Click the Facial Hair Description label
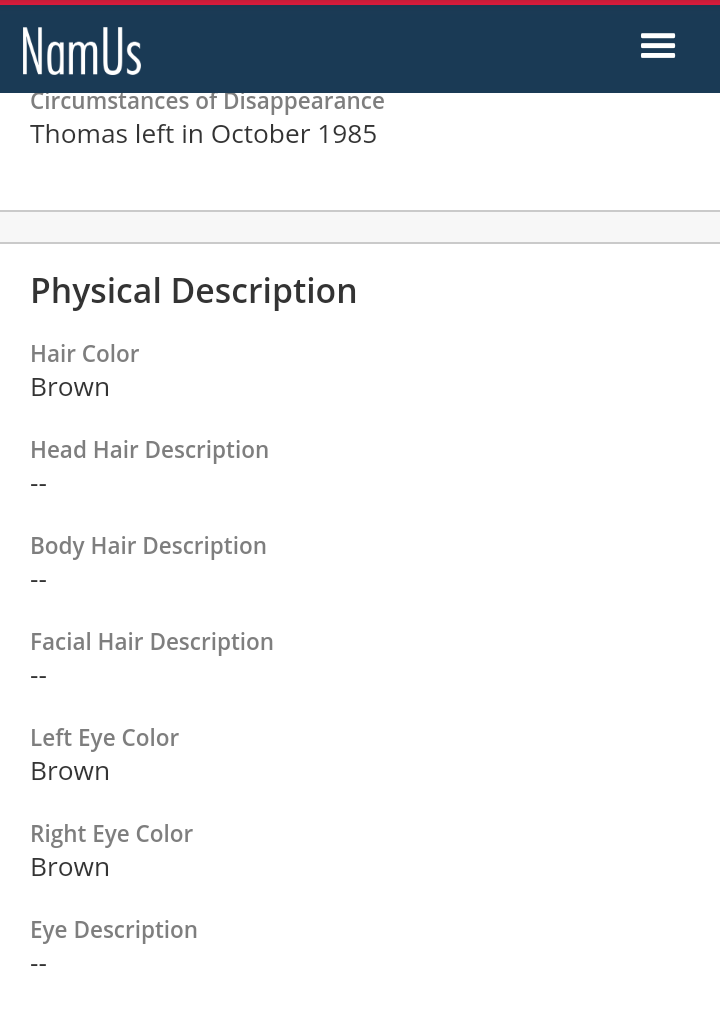The image size is (720, 1024). (x=151, y=642)
